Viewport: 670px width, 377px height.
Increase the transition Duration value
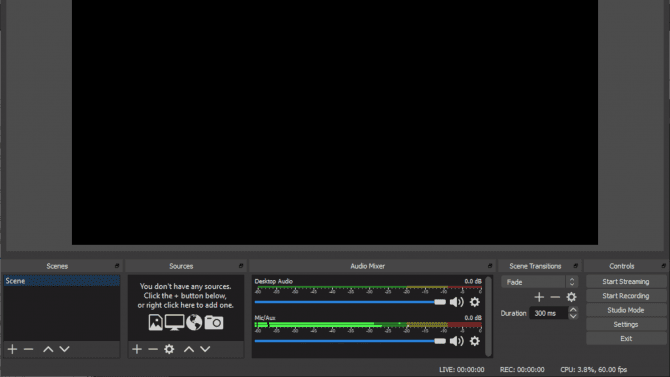pyautogui.click(x=573, y=310)
